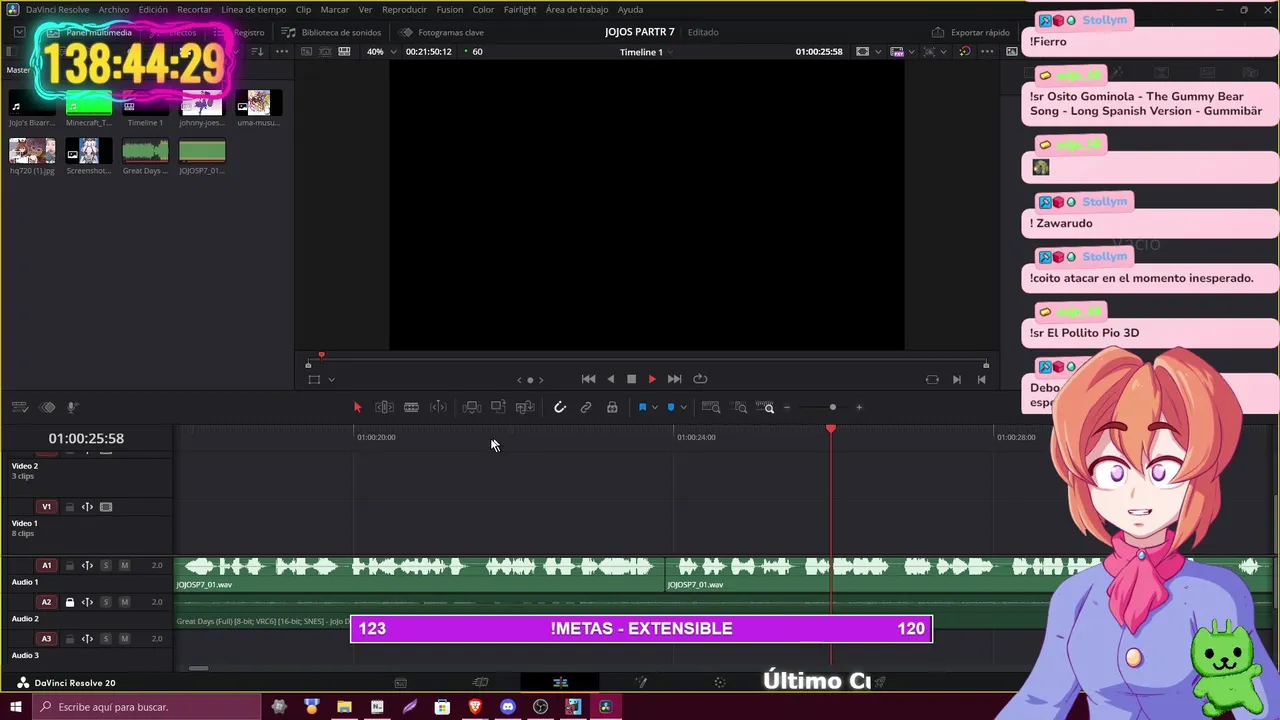
Task: Choose Dynamic trim mode tool
Action: coord(438,407)
